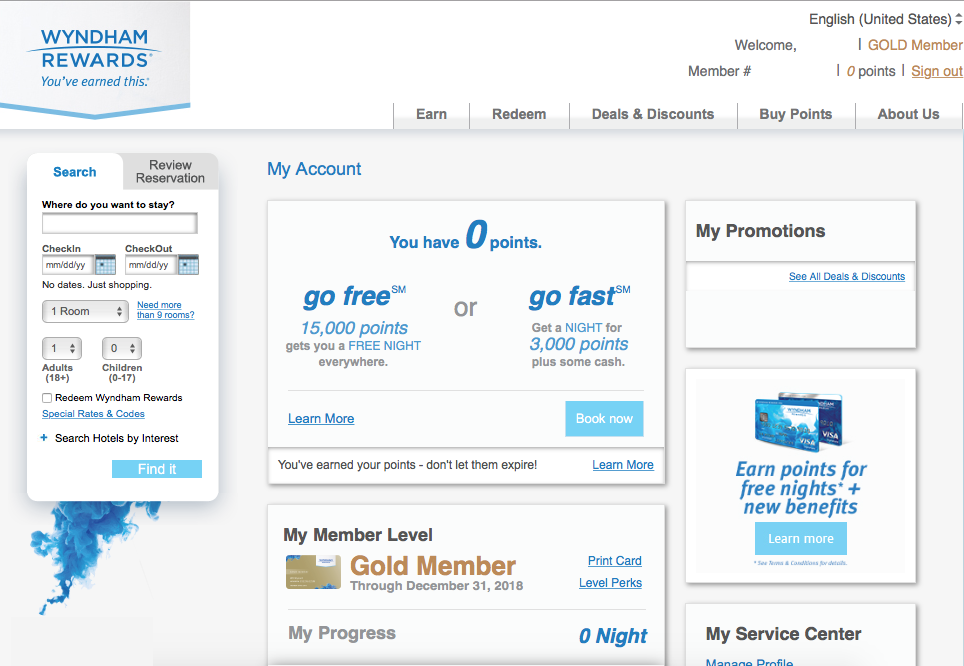The width and height of the screenshot is (964, 666).
Task: Open the Earn menu
Action: point(431,114)
